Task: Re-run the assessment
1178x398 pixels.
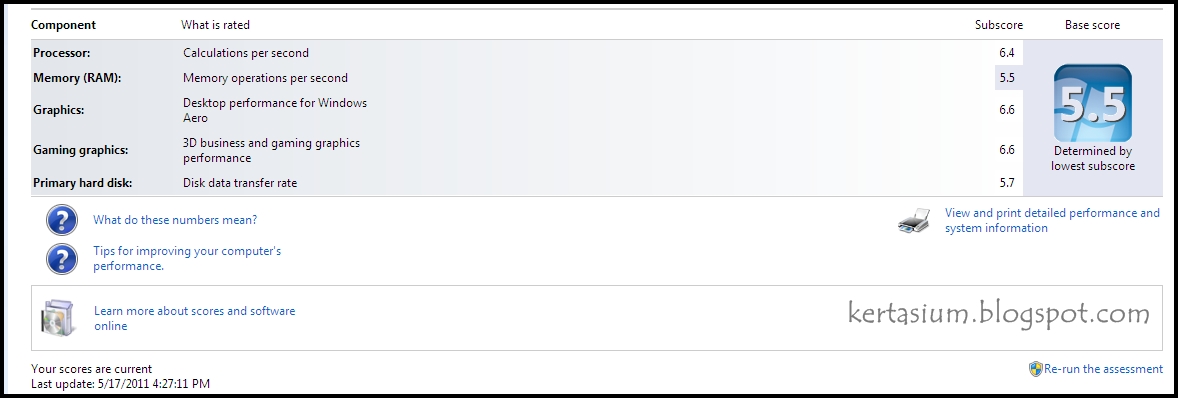Action: (x=1103, y=369)
